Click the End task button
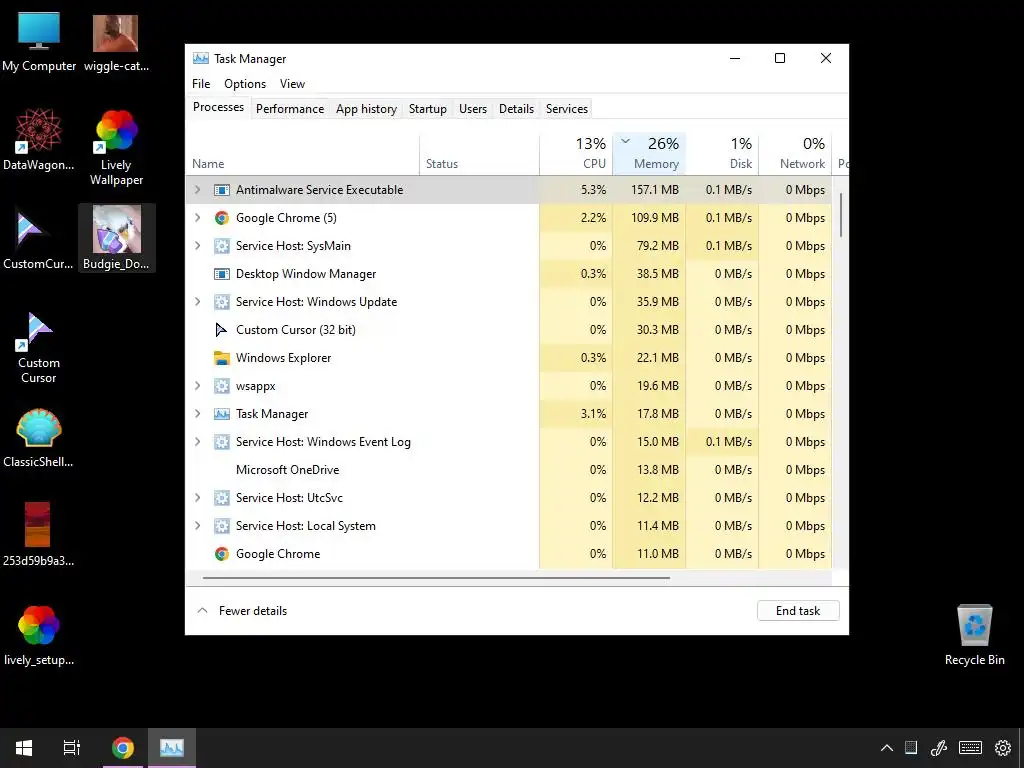This screenshot has height=768, width=1024. (798, 611)
